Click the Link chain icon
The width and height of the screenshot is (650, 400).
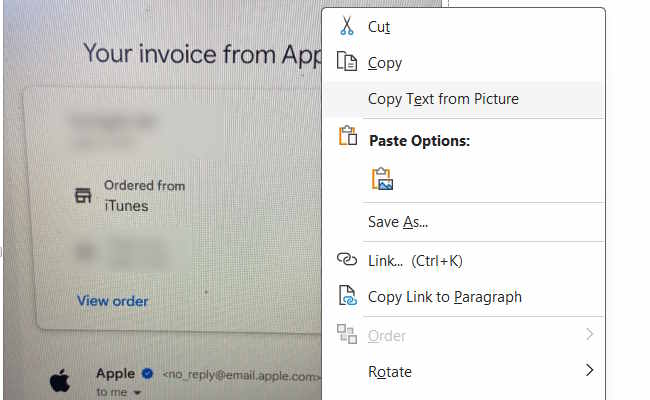point(347,259)
